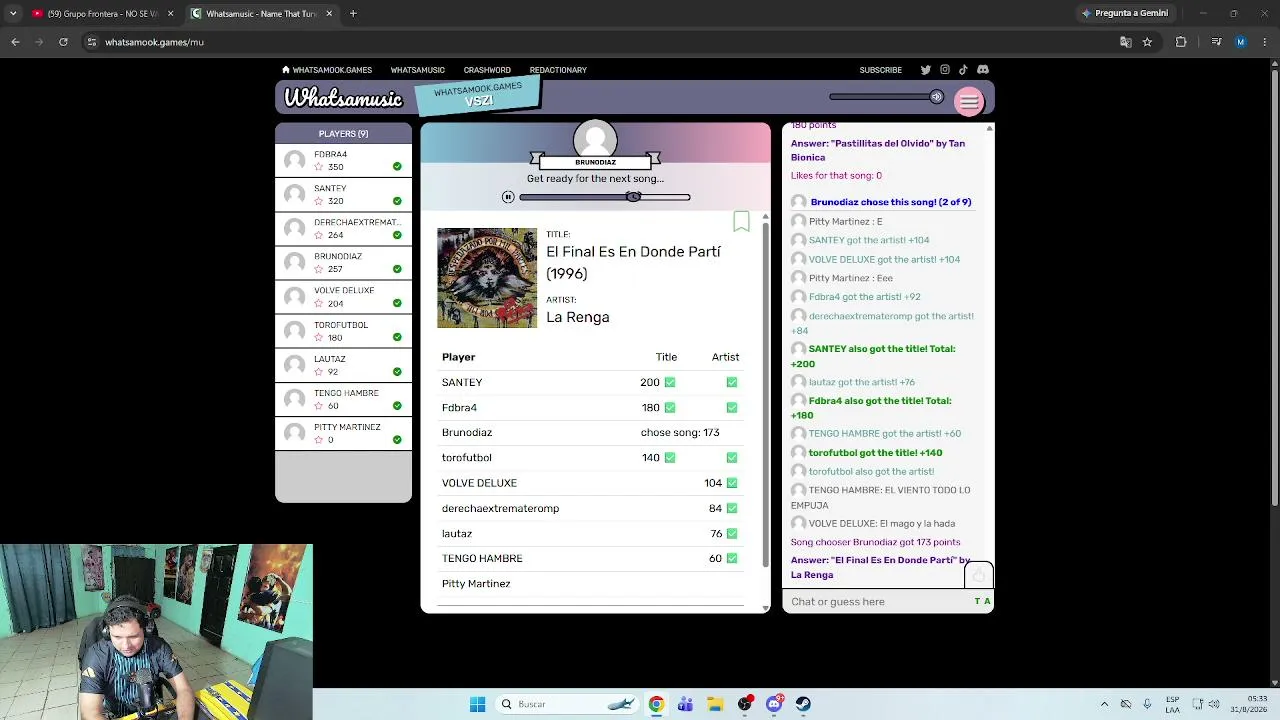Click TENGO HAMBRE's artist checkmark in results
Image resolution: width=1280 pixels, height=720 pixels.
coord(732,558)
